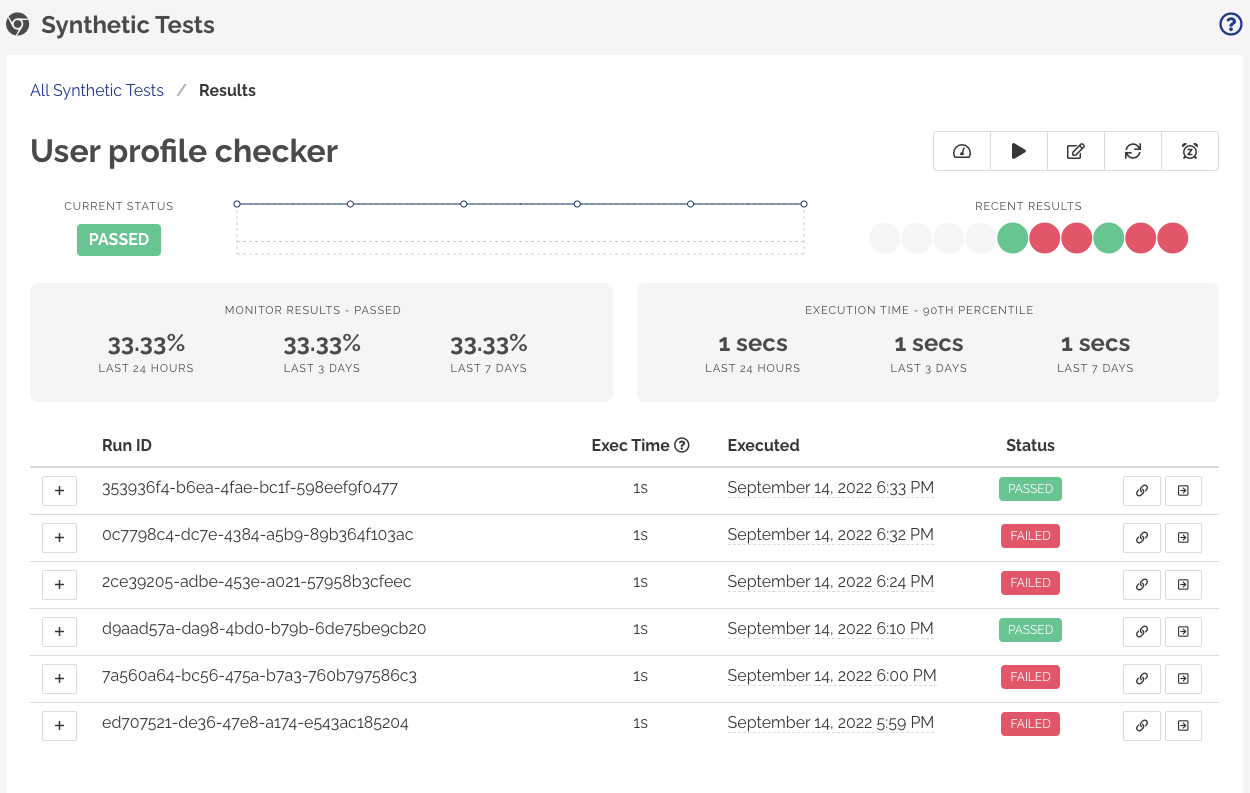Image resolution: width=1250 pixels, height=793 pixels.
Task: Snooze alerts via the alarm clock icon
Action: (x=1189, y=151)
